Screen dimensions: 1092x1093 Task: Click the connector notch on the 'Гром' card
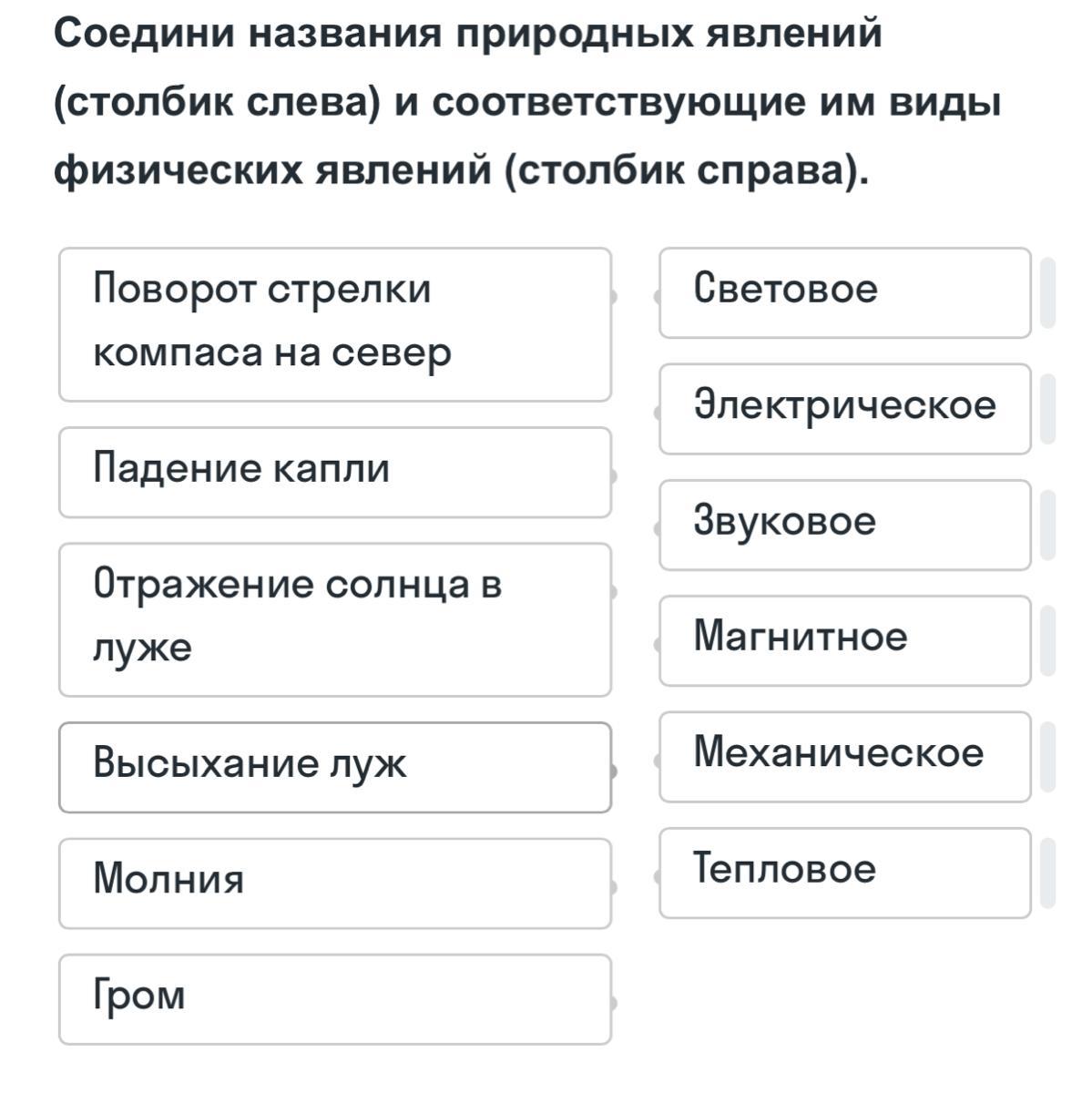pos(614,1004)
